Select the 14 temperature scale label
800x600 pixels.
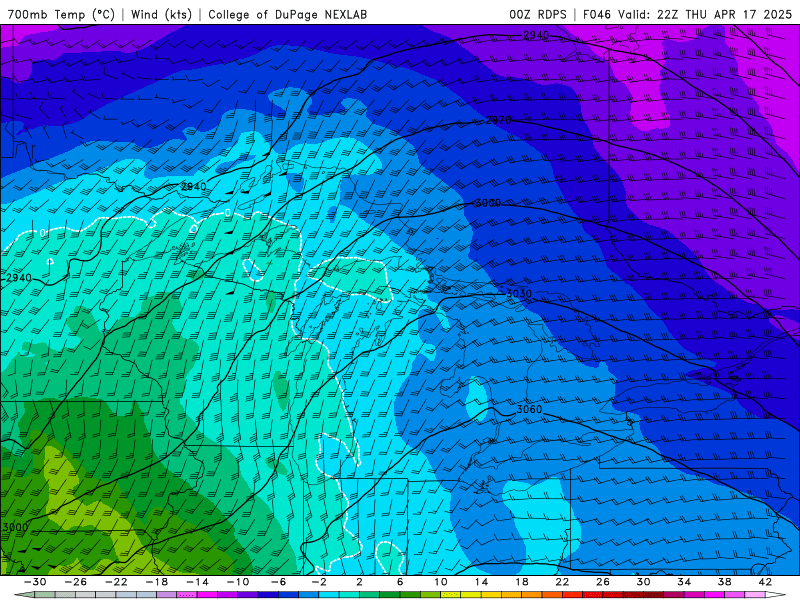[x=481, y=582]
